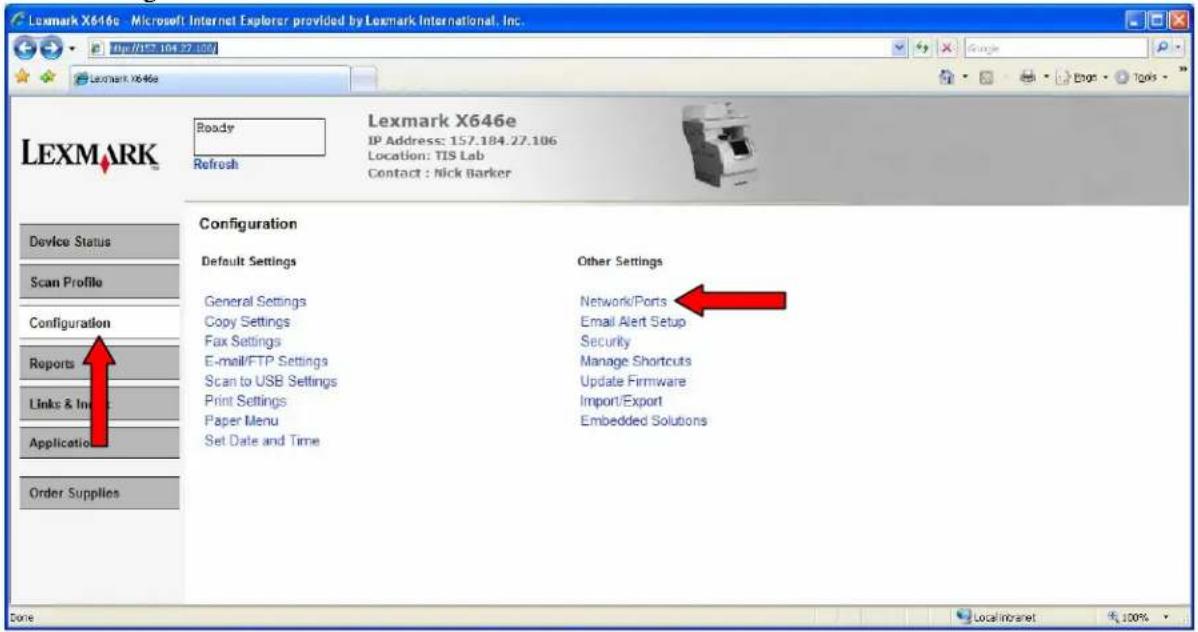This screenshot has width=1198, height=632.
Task: Open the Print options dropdown arrow
Action: click(1046, 77)
